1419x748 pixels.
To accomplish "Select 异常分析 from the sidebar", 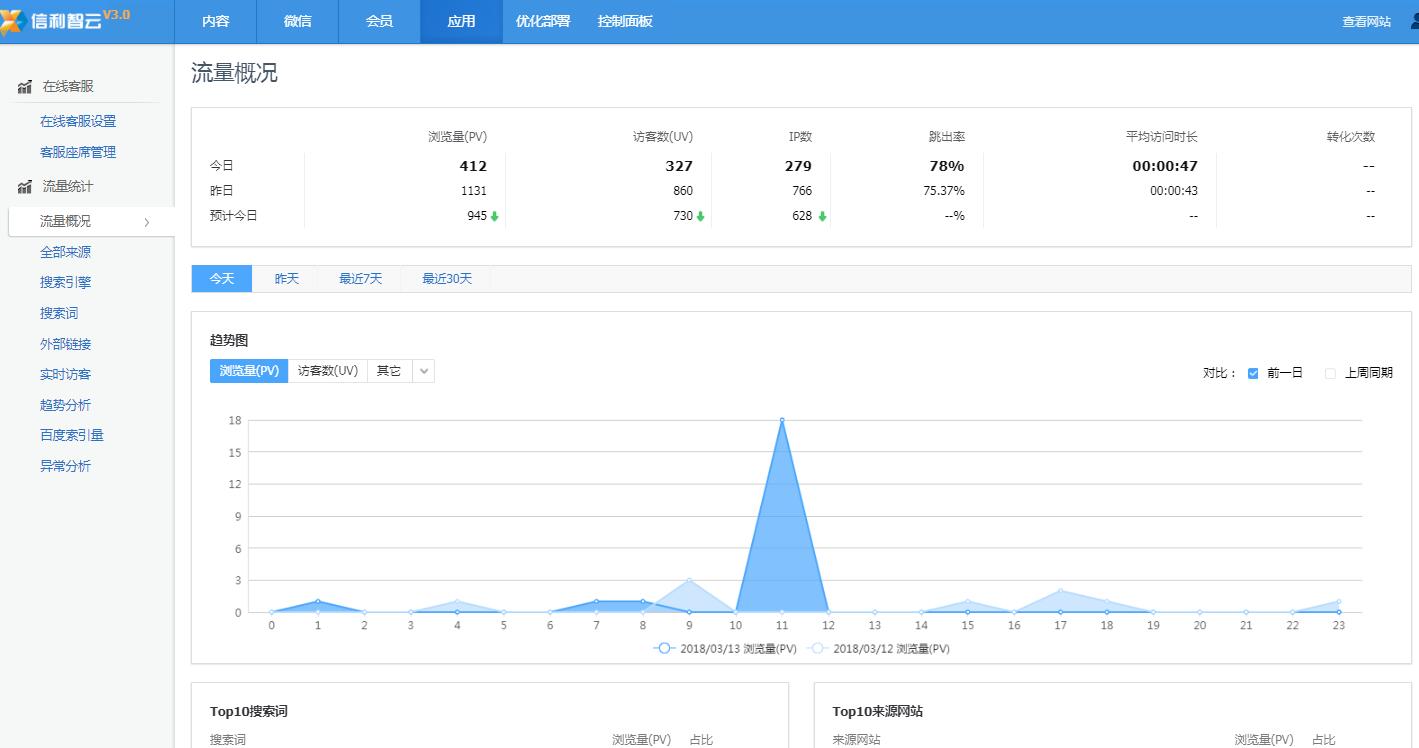I will 65,466.
